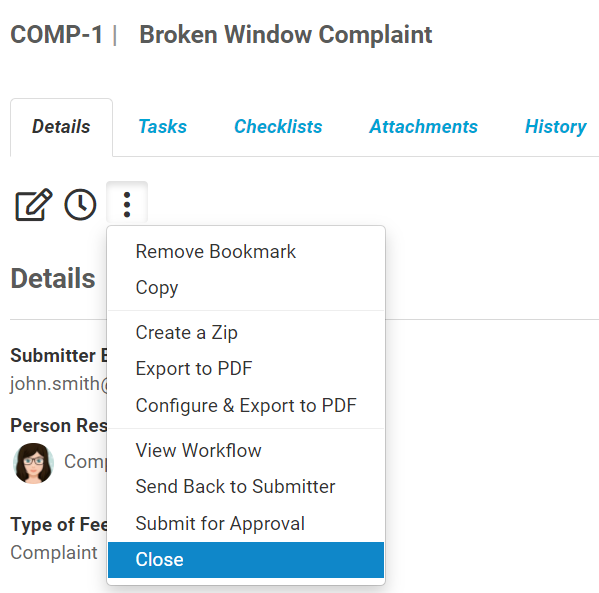599x593 pixels.
Task: Toggle the three-dot more actions menu
Action: click(127, 204)
